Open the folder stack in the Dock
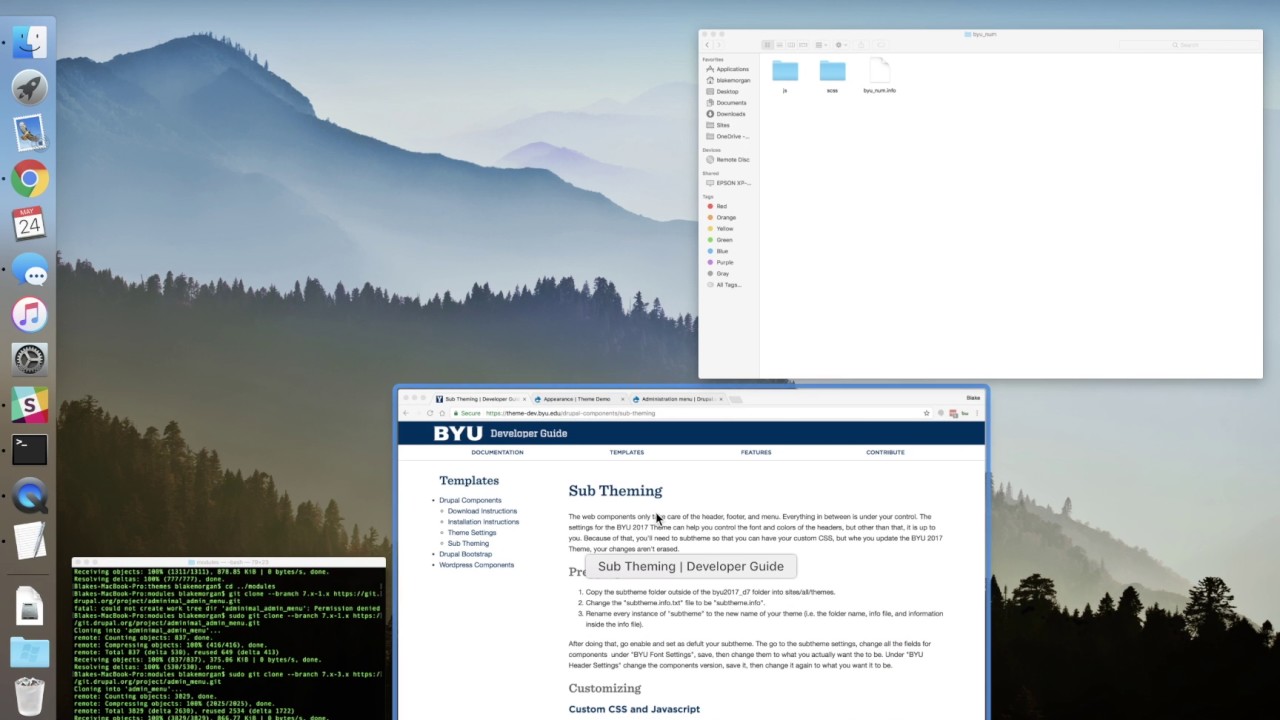1280x720 pixels. pyautogui.click(x=29, y=652)
